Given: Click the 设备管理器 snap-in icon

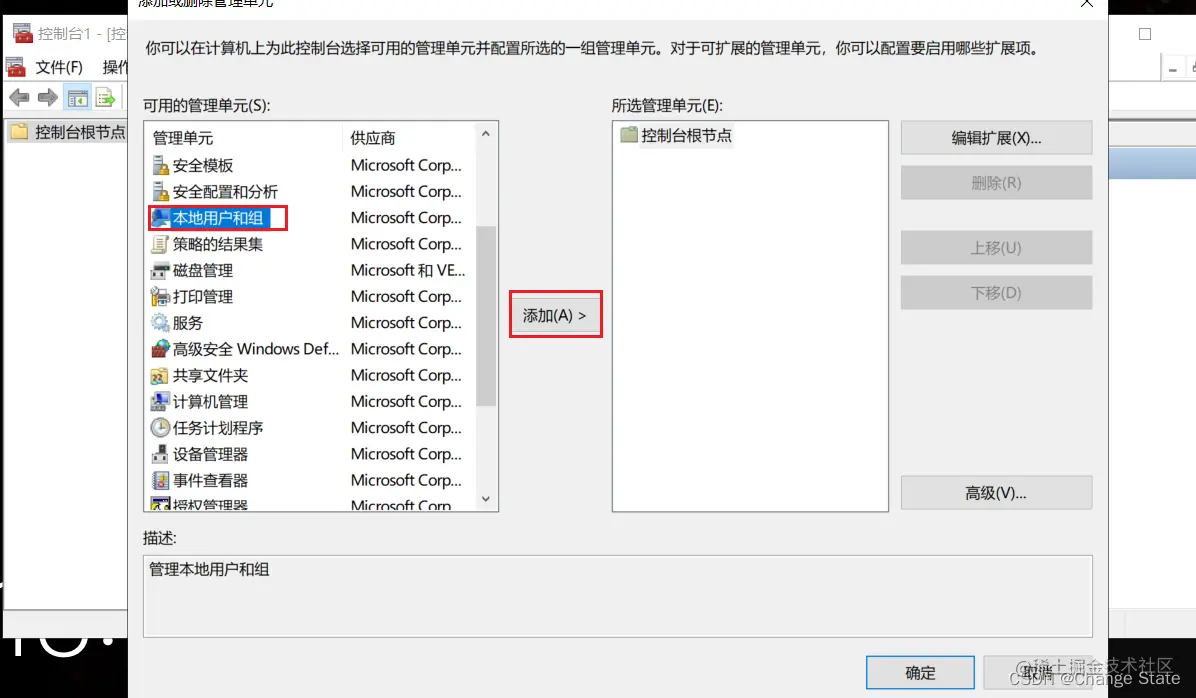Looking at the screenshot, I should [x=159, y=454].
